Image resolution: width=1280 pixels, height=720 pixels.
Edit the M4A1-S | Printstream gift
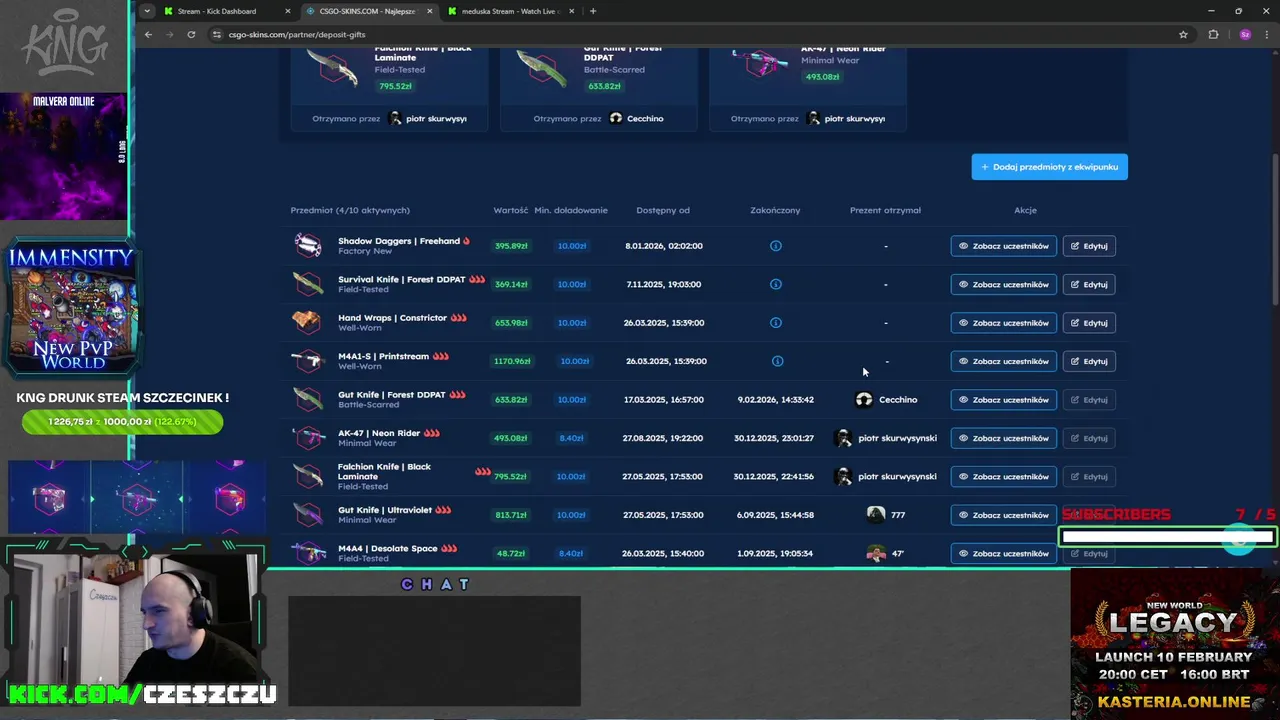[1089, 361]
